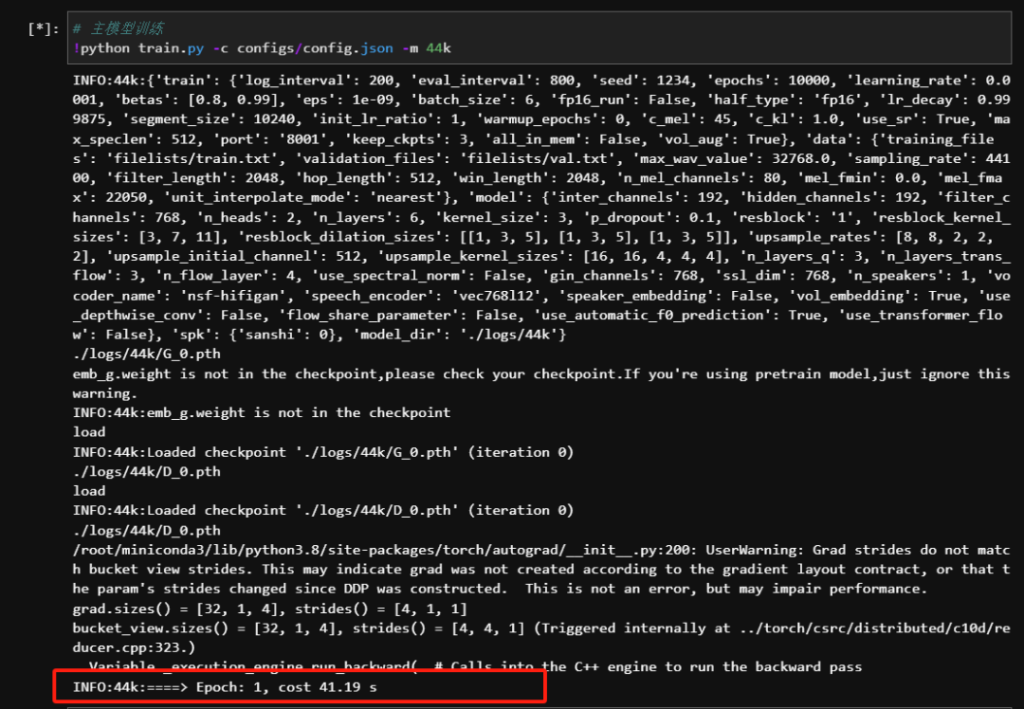
Task: Click the first ./logs/44k/D_0.pth output line
Action: (x=147, y=471)
